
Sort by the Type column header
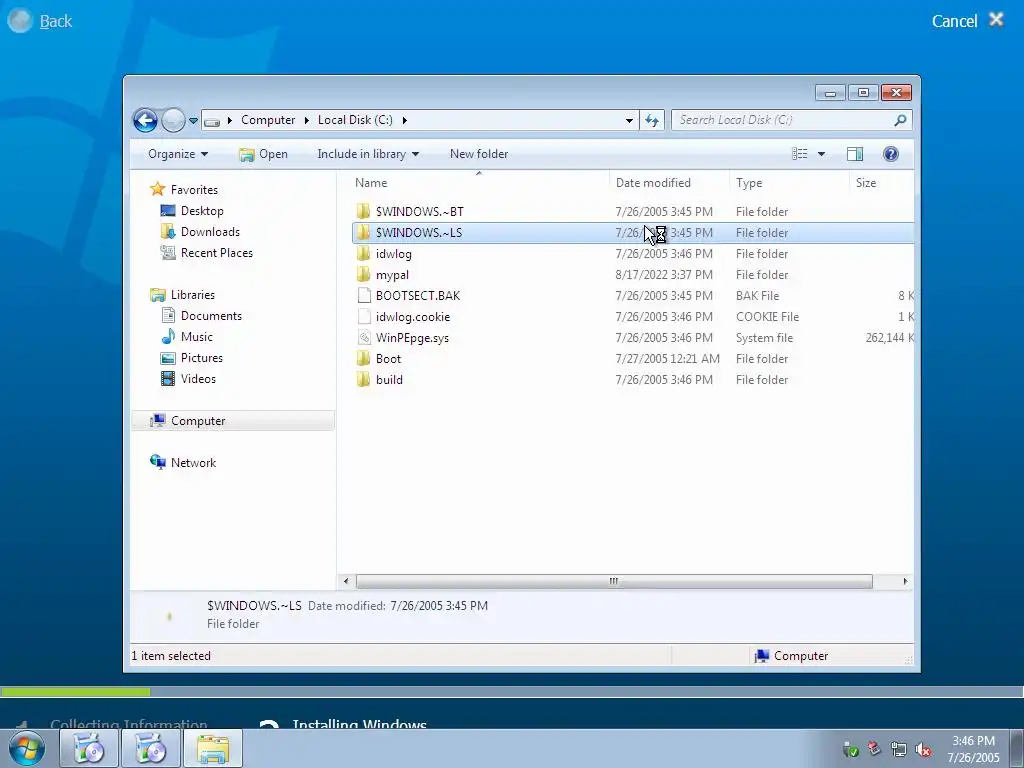(x=789, y=183)
